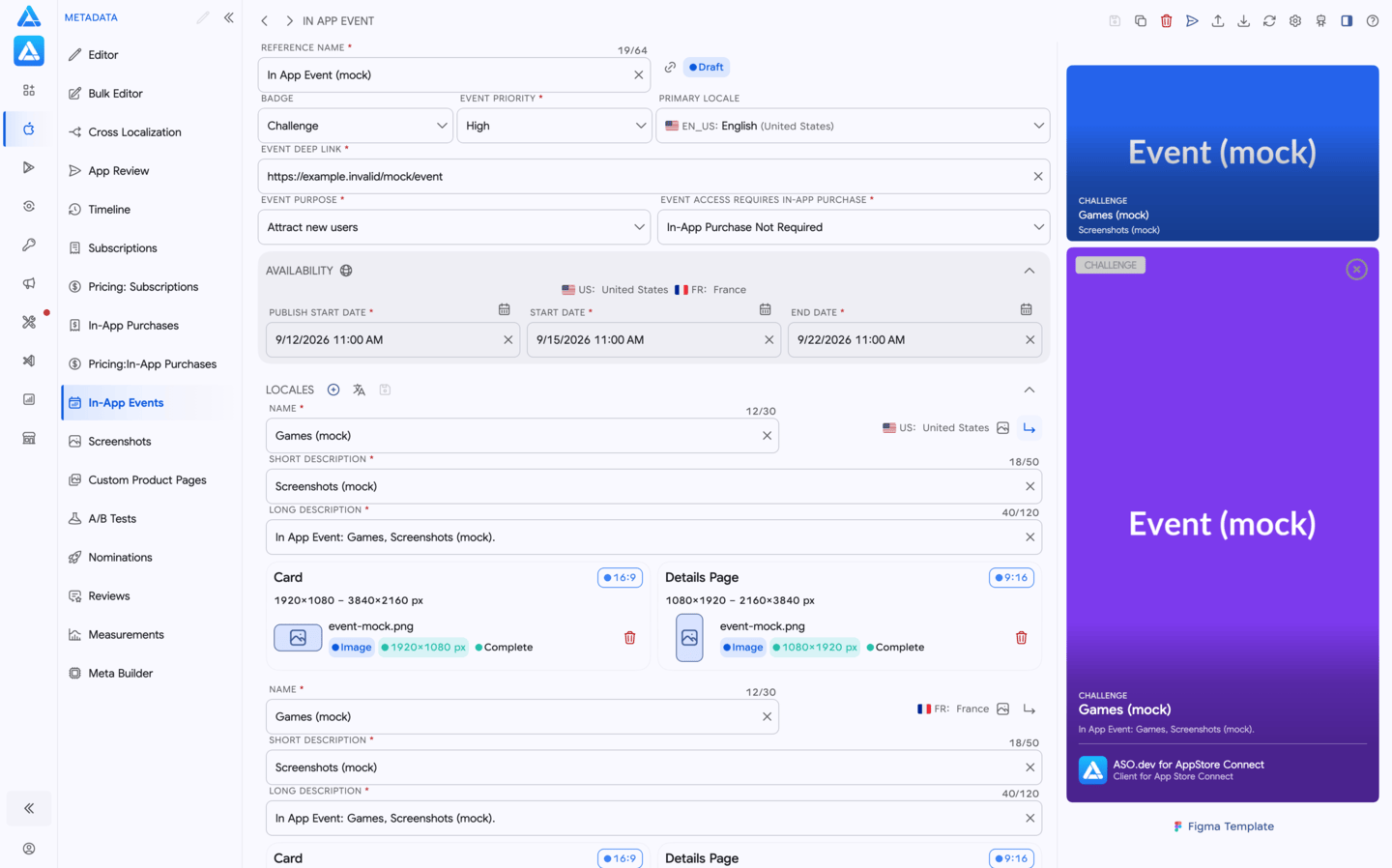The width and height of the screenshot is (1392, 868).
Task: Open A/B Tests in the sidebar
Action: [148, 519]
